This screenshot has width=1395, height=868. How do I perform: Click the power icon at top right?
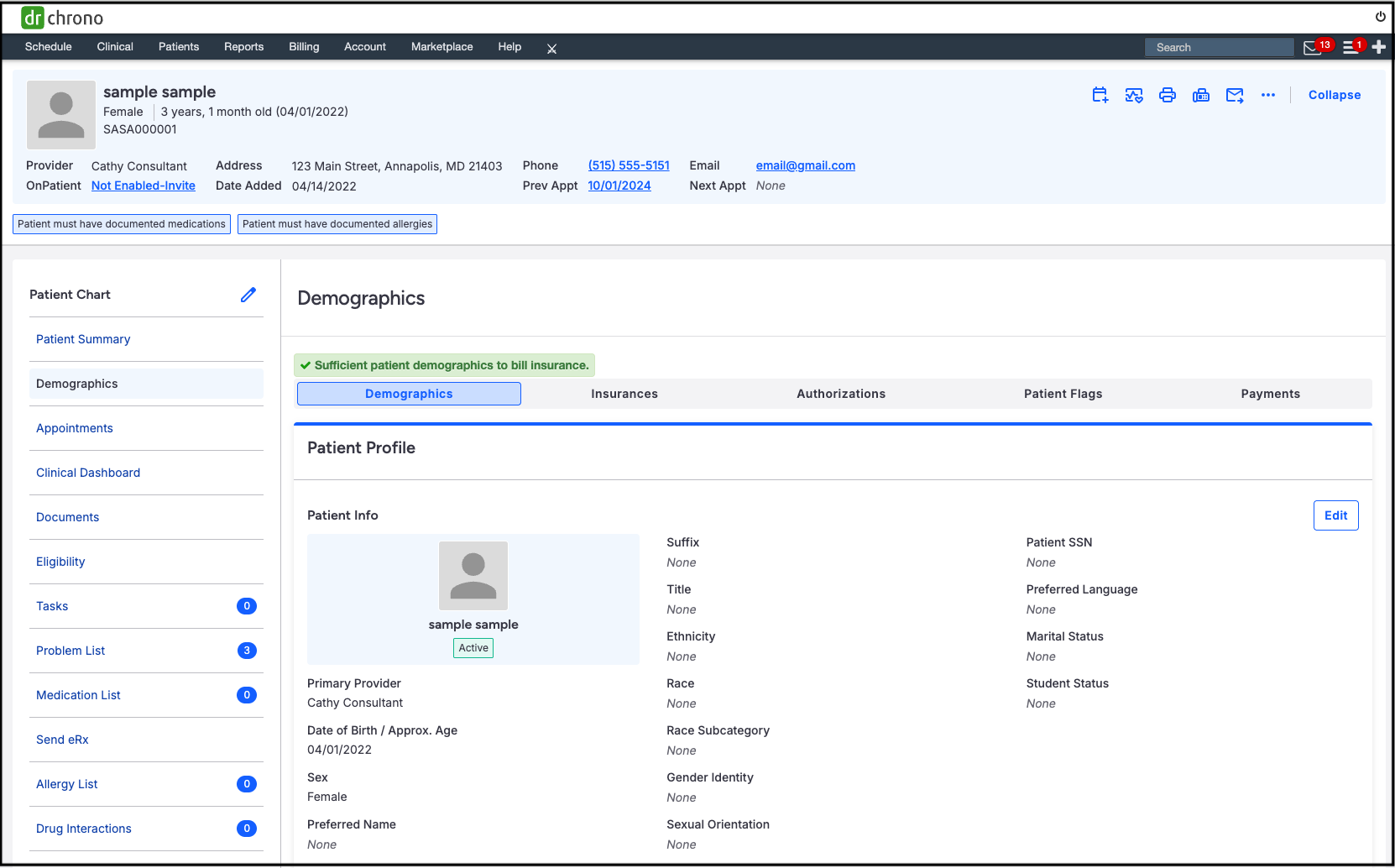pos(1380,17)
